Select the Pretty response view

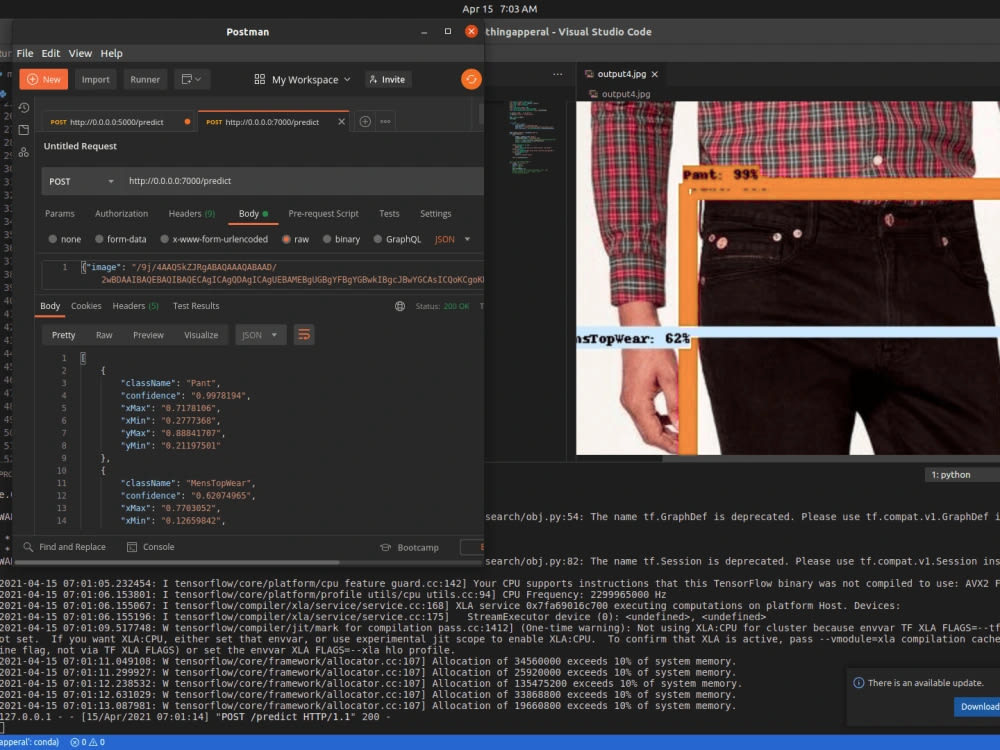click(63, 335)
